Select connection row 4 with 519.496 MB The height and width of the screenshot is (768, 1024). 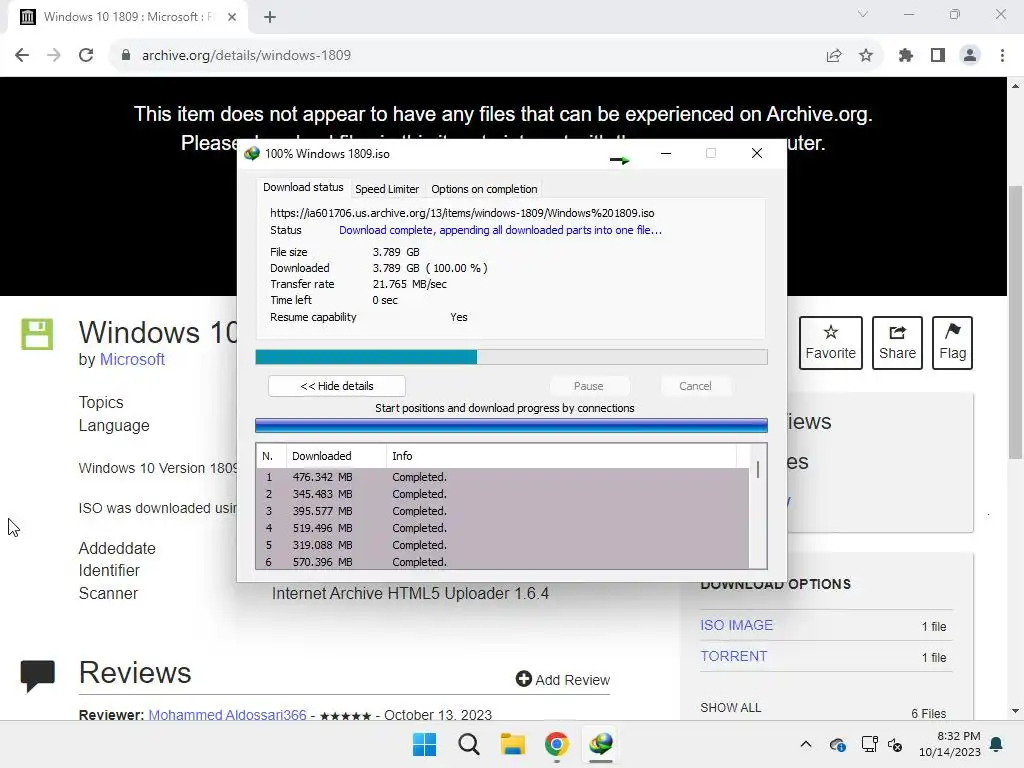[503, 528]
